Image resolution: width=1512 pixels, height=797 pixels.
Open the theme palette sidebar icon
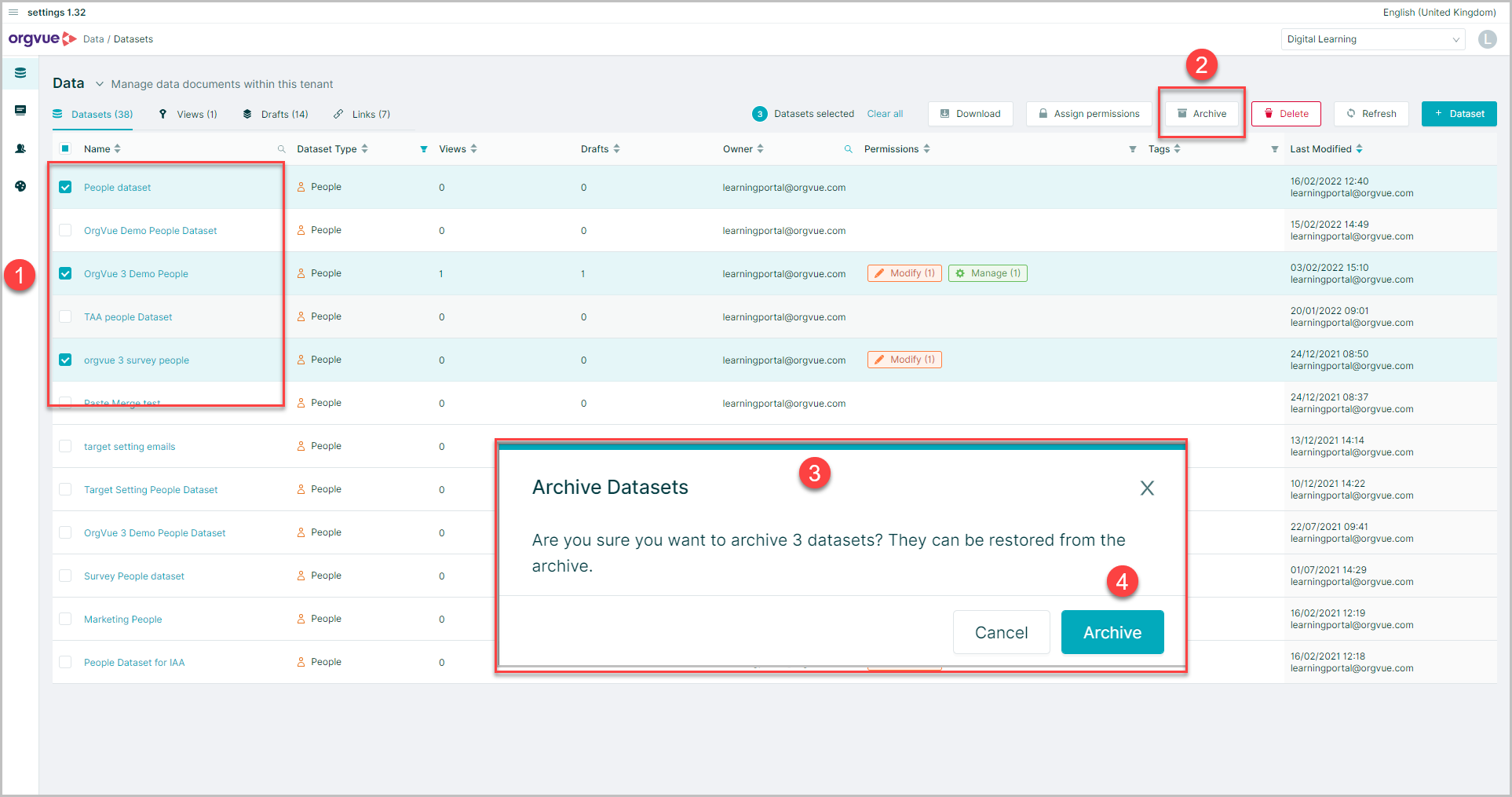20,186
